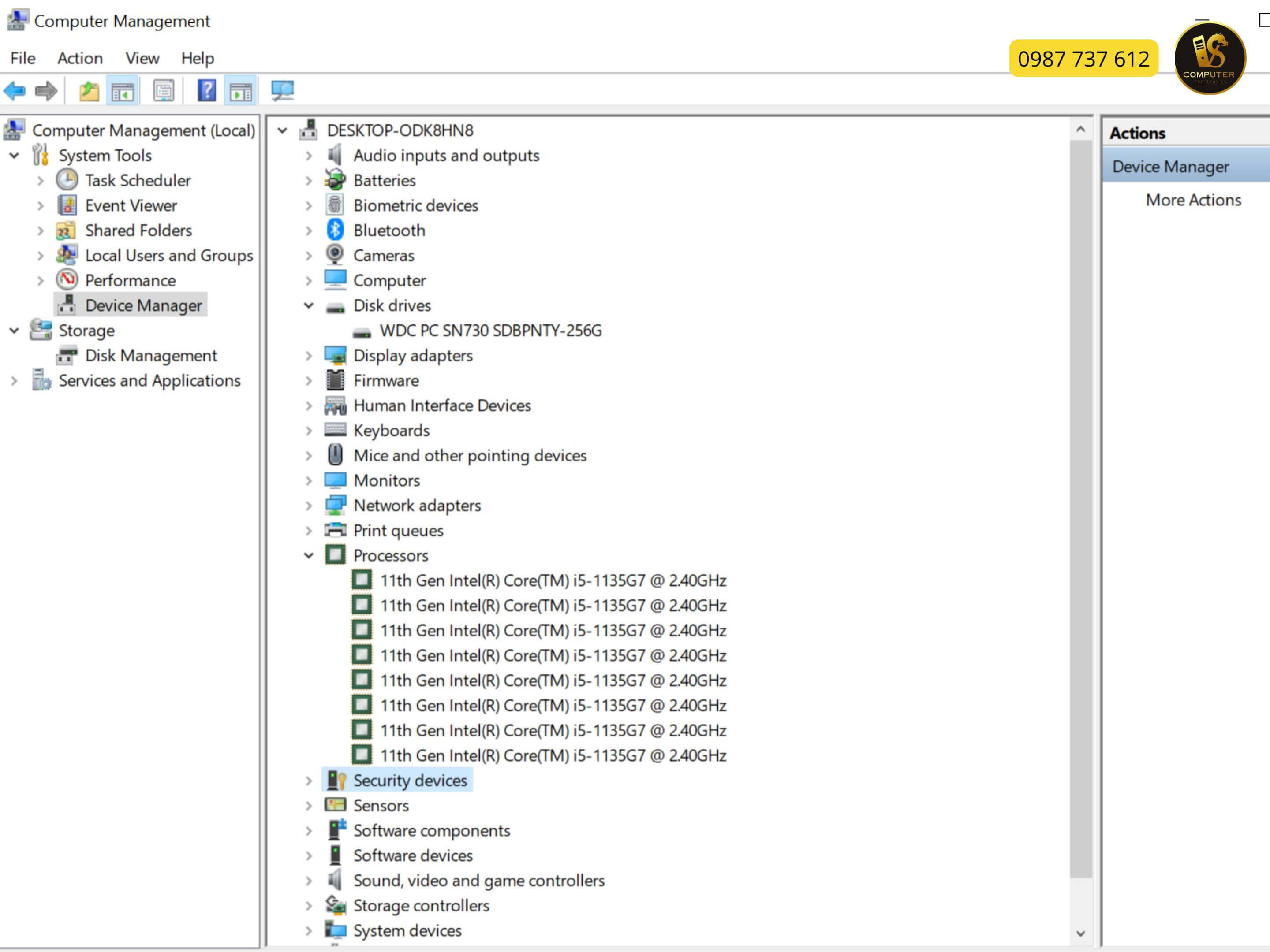Click the Task Scheduler clock icon

pyautogui.click(x=67, y=180)
